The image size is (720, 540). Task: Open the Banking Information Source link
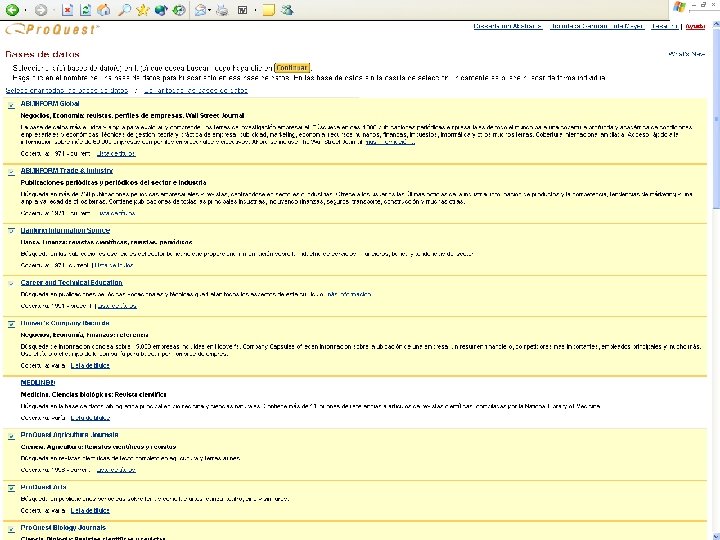pos(65,230)
